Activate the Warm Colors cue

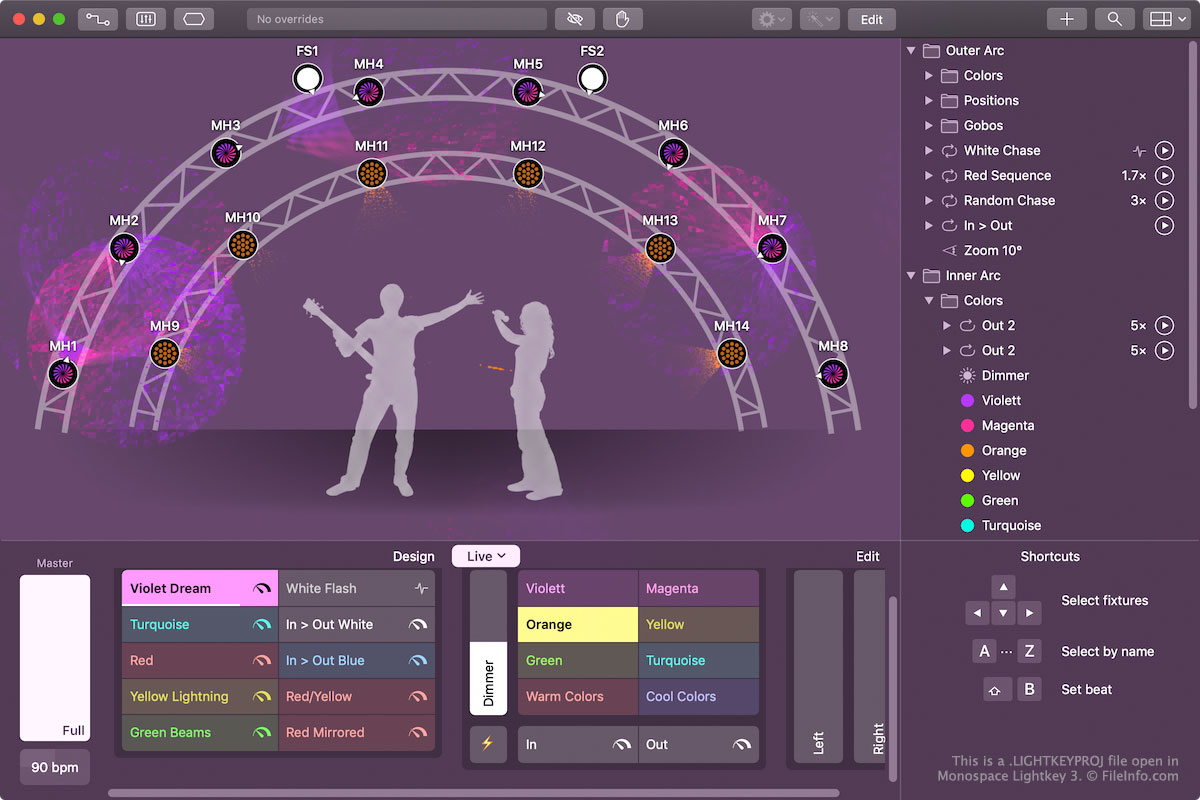(578, 696)
